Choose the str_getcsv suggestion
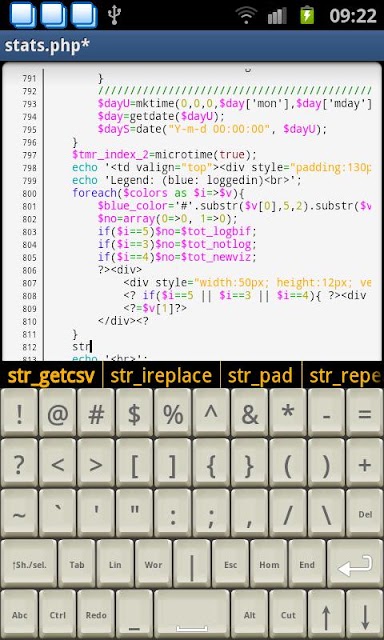Screen dimensions: 384x640 (x=51, y=376)
